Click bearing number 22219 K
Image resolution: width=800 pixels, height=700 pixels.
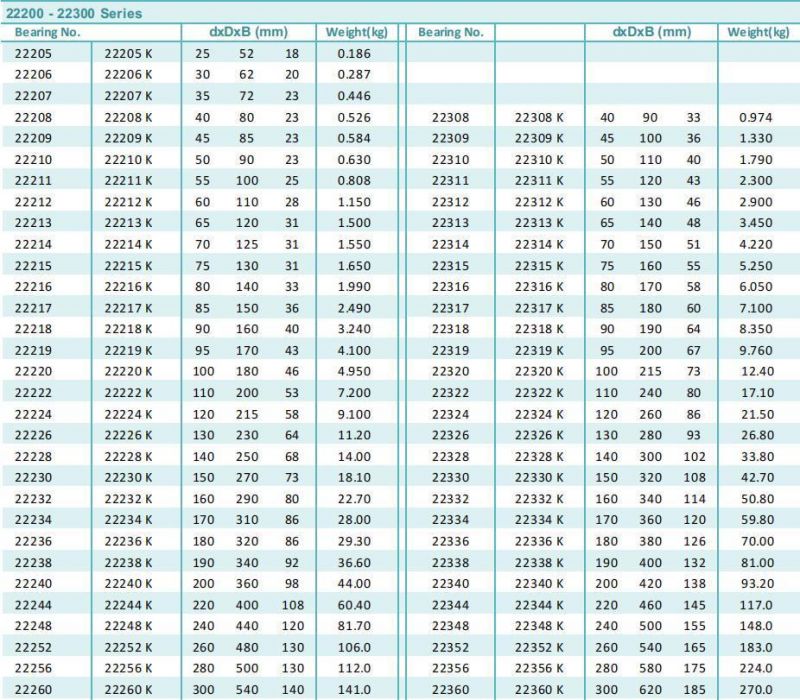pyautogui.click(x=128, y=351)
